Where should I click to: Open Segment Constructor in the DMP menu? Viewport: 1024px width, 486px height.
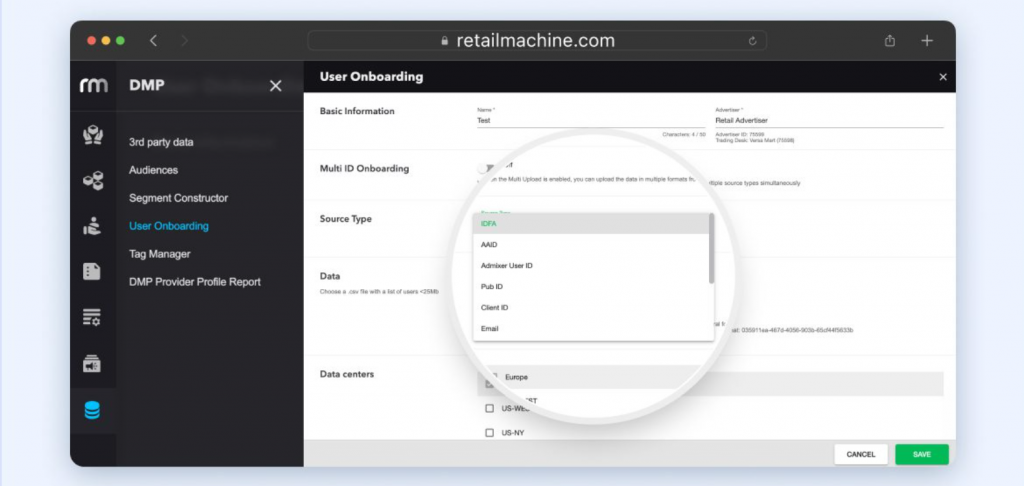click(178, 198)
